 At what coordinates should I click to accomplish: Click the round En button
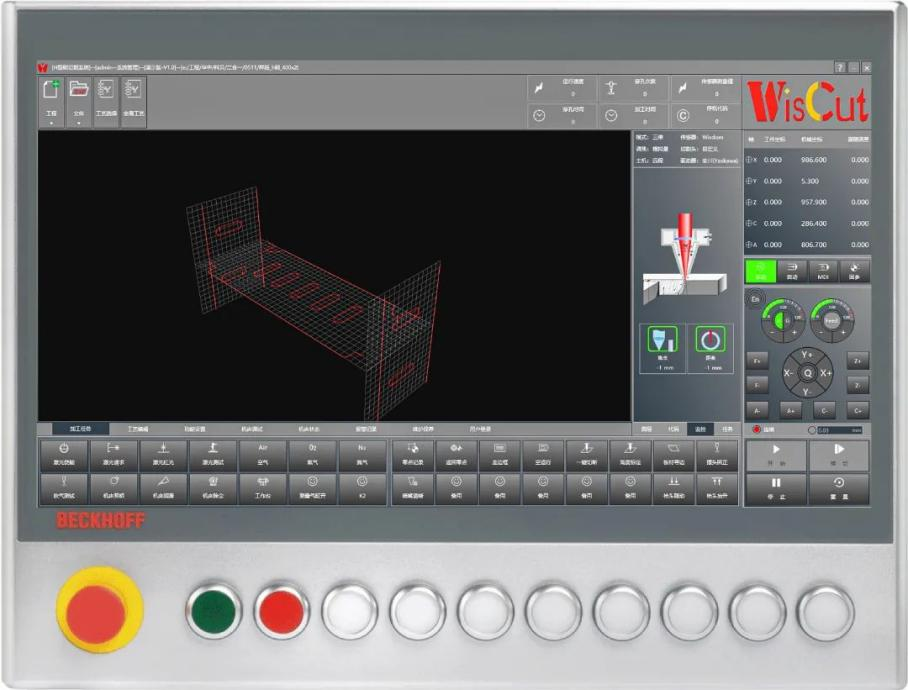755,299
